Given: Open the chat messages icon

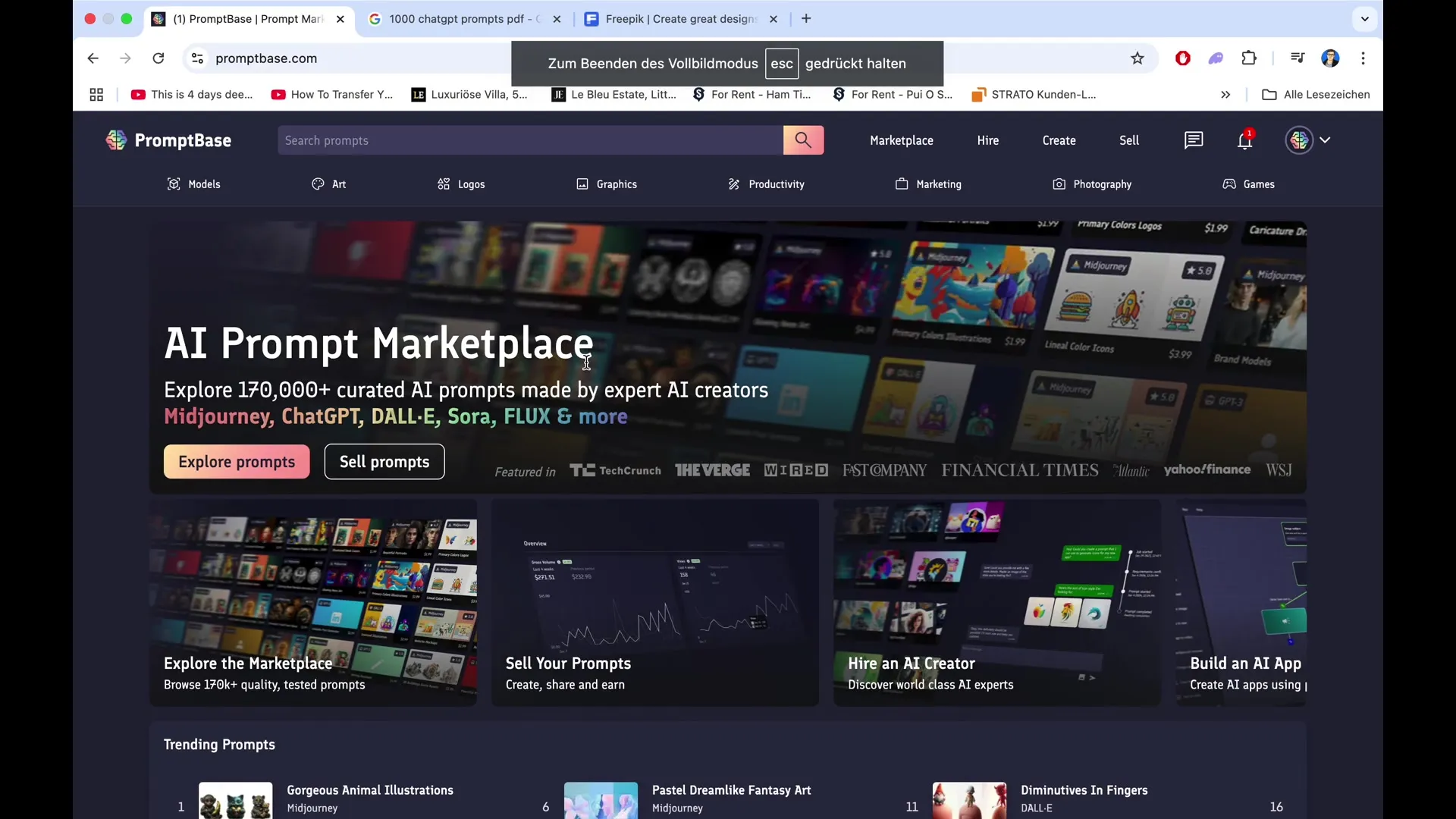Looking at the screenshot, I should click(1194, 140).
